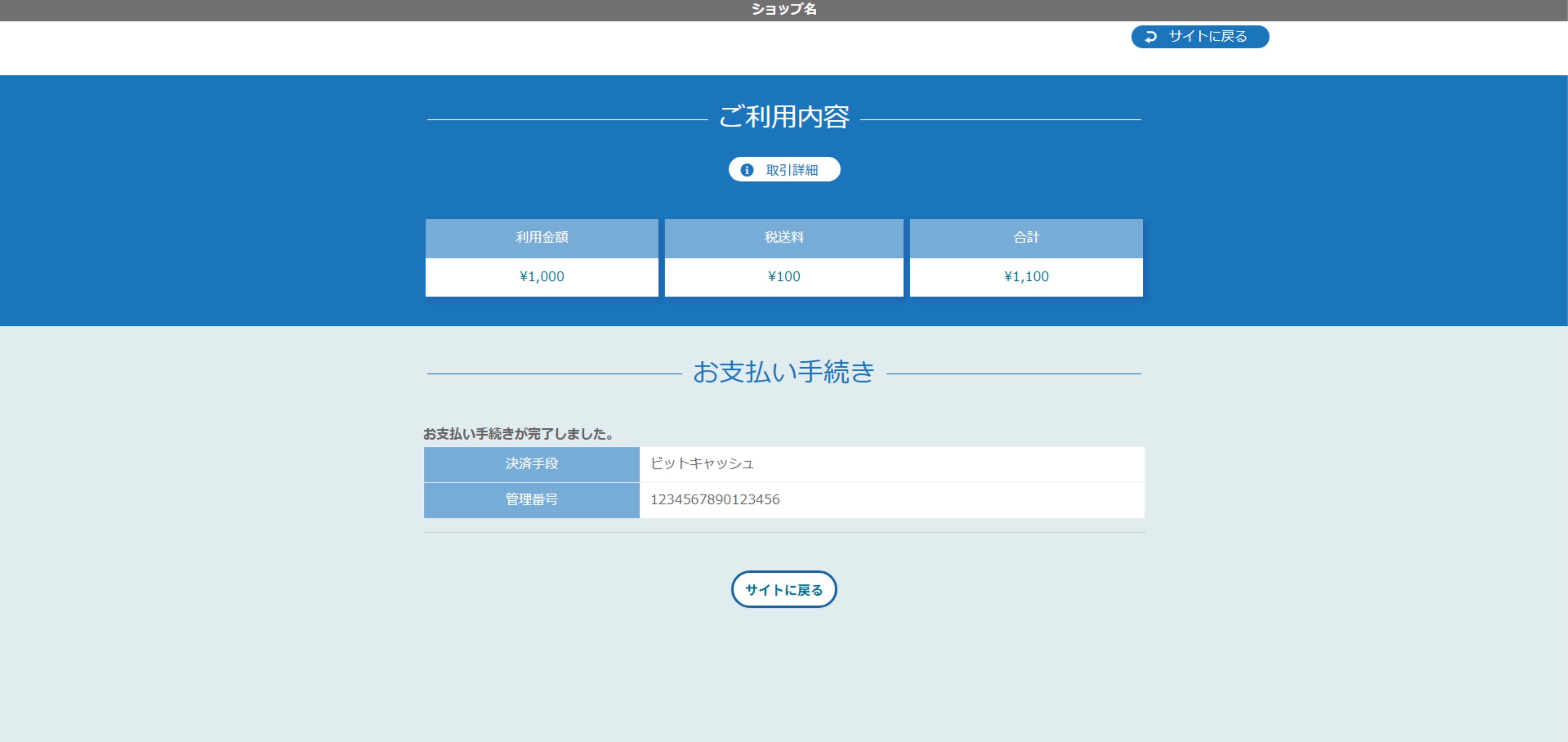
Task: Select the ¥1,000 amount value
Action: (542, 277)
